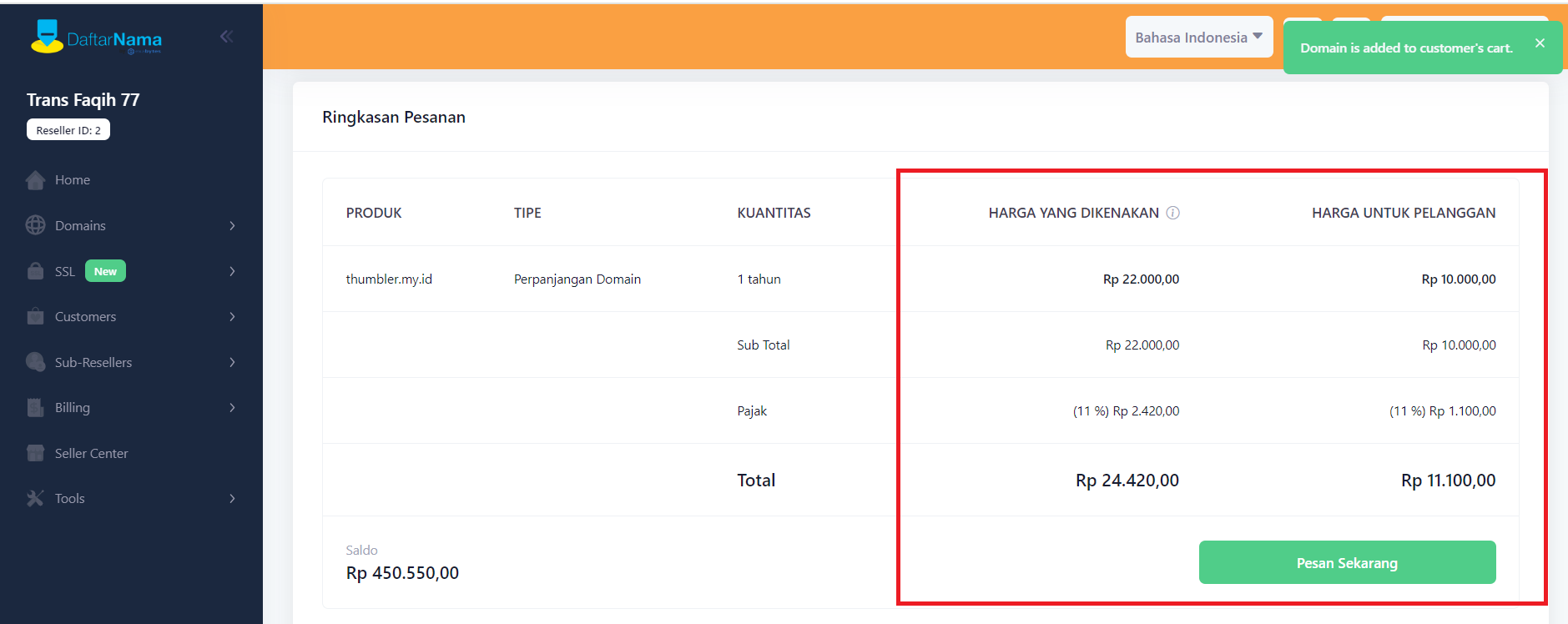Click the Seller Center store icon
The height and width of the screenshot is (624, 1568).
click(x=35, y=453)
